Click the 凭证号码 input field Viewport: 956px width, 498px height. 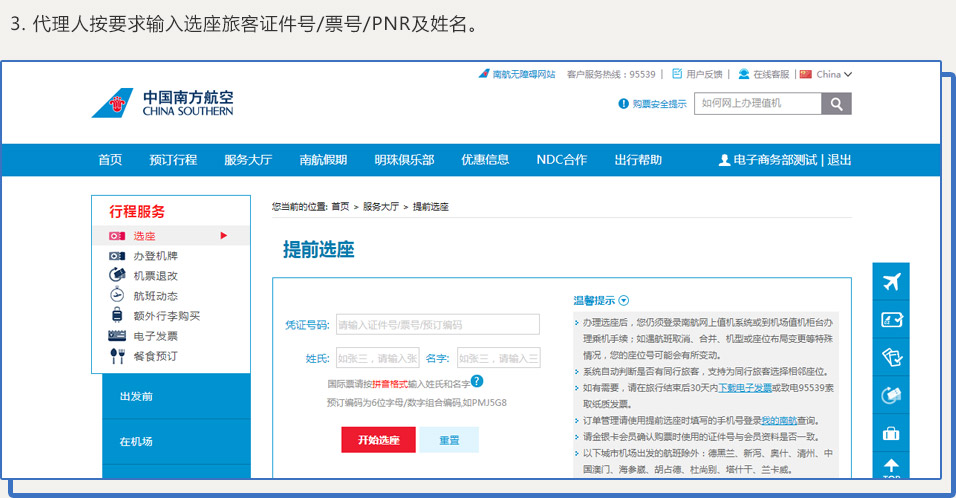pyautogui.click(x=437, y=325)
